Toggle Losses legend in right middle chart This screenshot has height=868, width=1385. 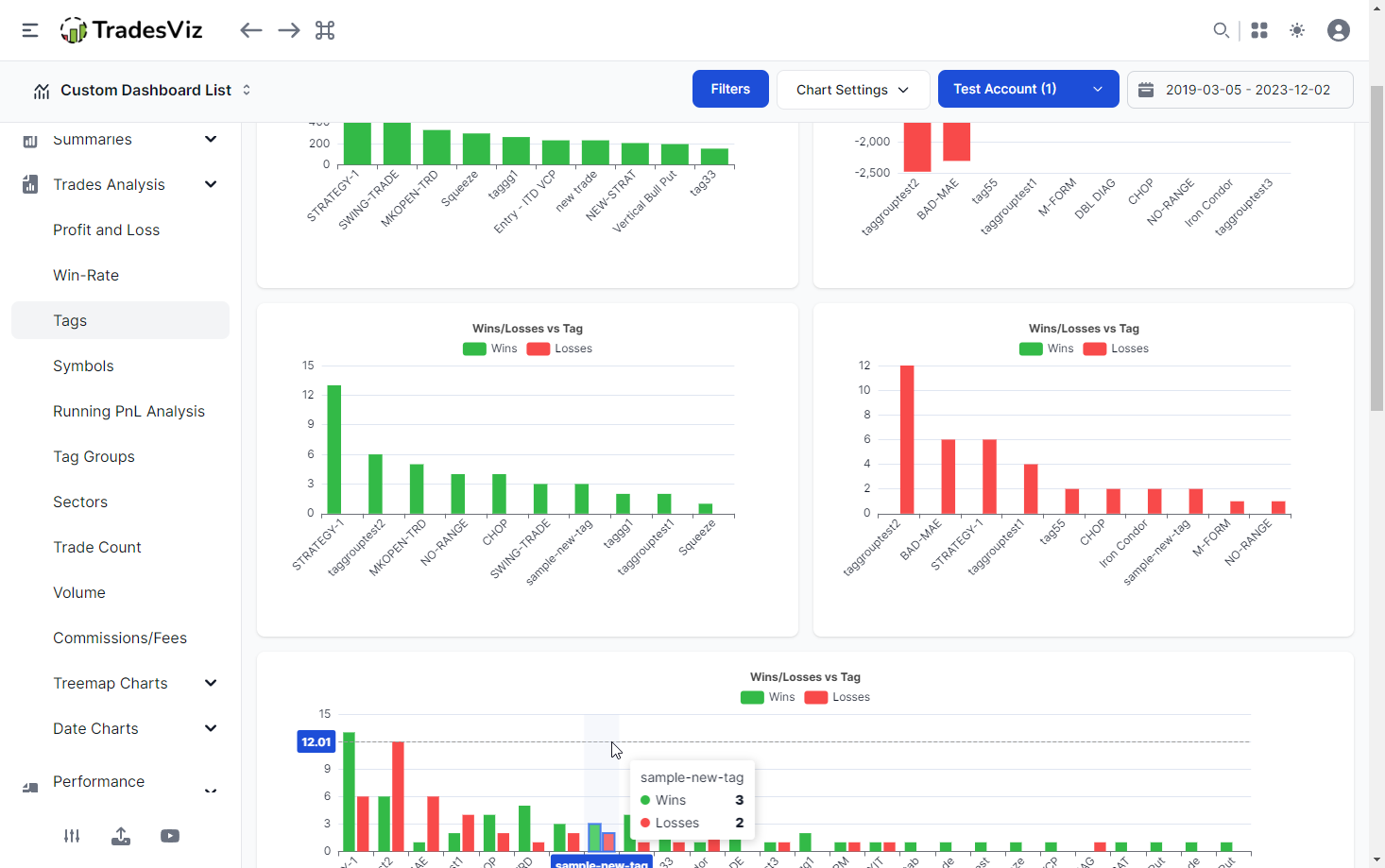[x=1116, y=349]
